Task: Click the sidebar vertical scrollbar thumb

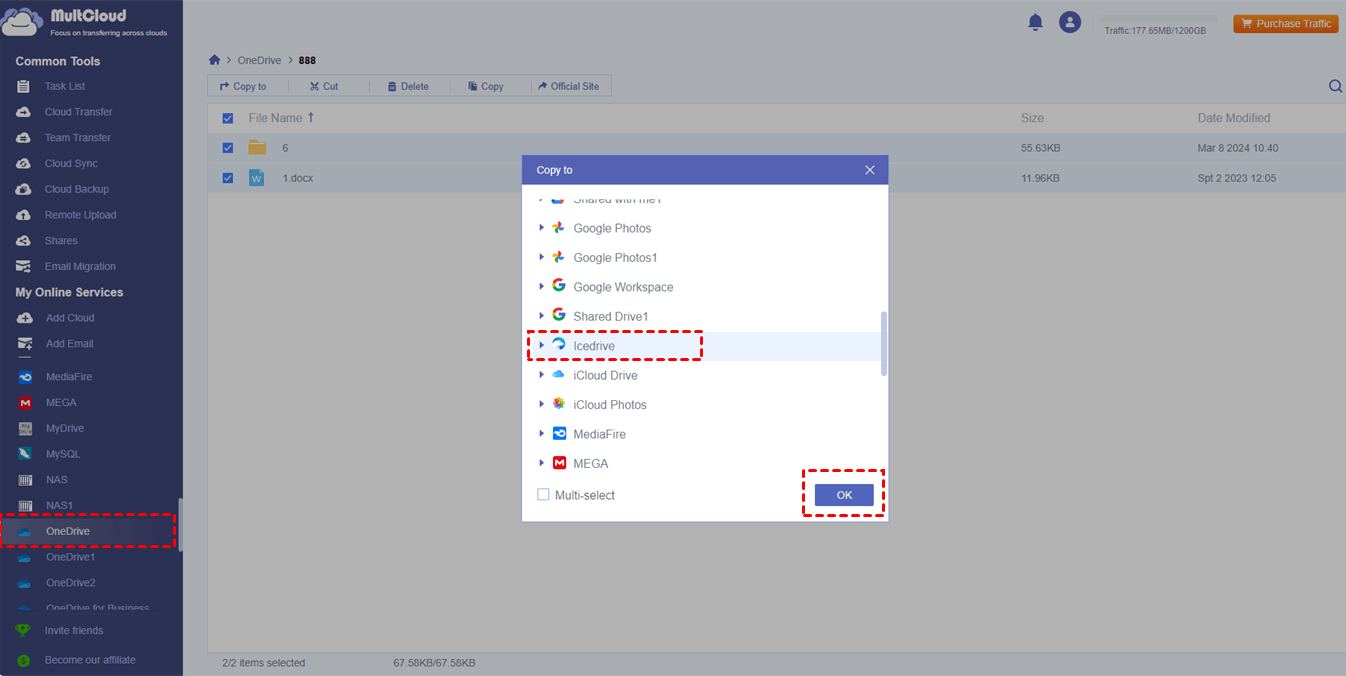Action: [180, 524]
